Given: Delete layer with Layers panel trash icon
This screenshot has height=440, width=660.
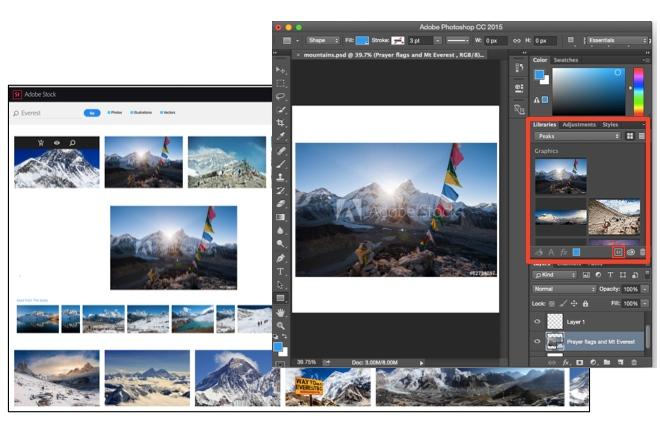Looking at the screenshot, I should pos(634,362).
